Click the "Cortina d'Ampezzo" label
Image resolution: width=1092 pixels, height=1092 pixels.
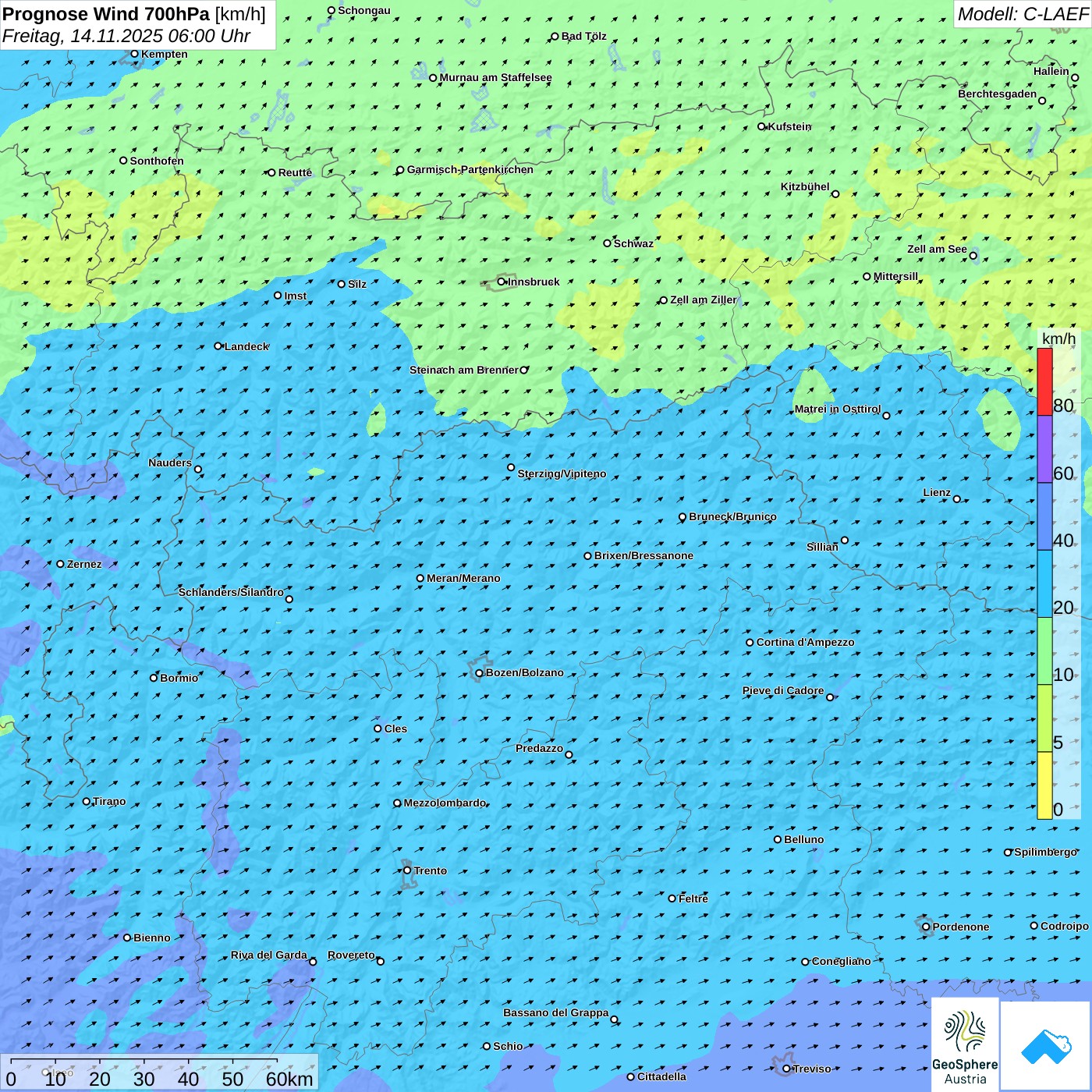pyautogui.click(x=805, y=642)
